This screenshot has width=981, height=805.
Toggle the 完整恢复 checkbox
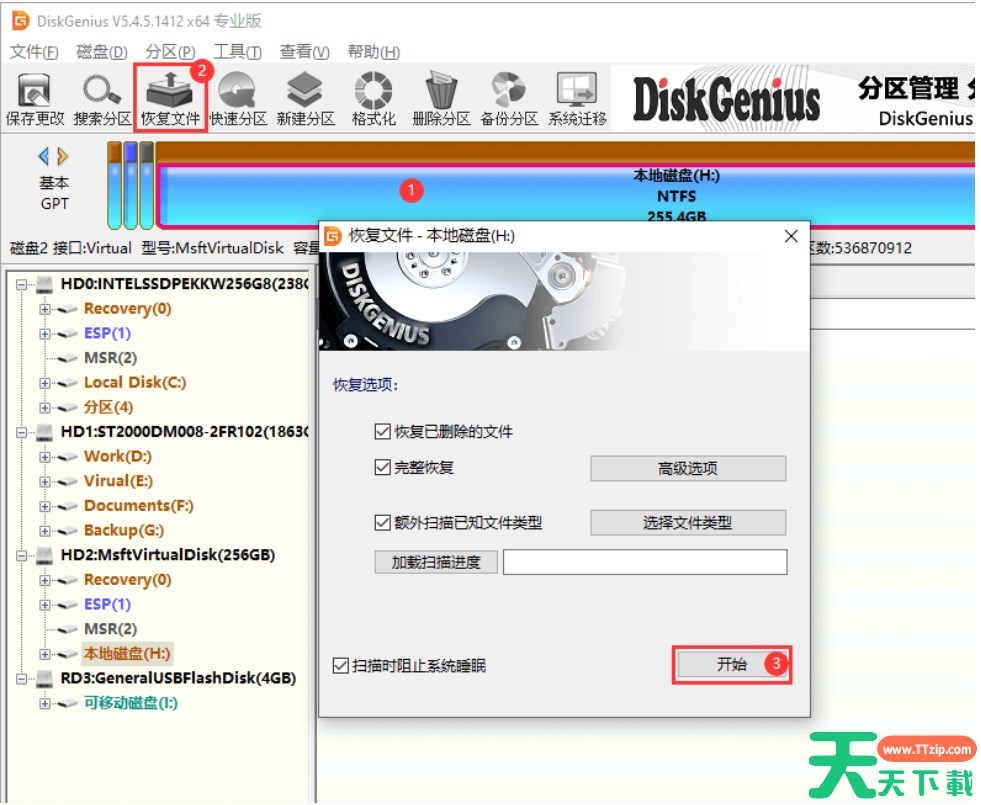point(381,467)
